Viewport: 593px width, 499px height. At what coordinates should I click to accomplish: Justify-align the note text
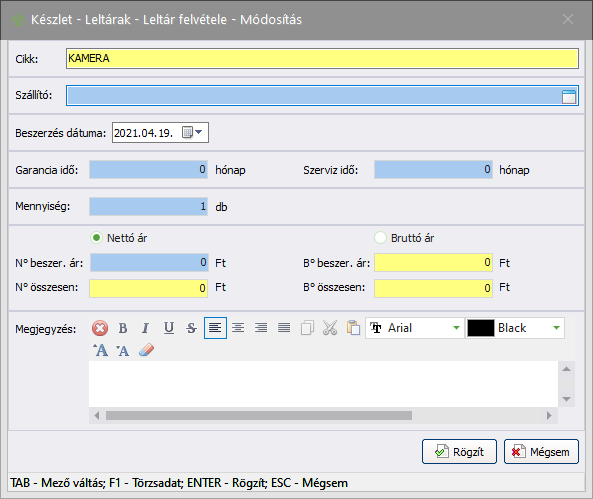pos(284,328)
